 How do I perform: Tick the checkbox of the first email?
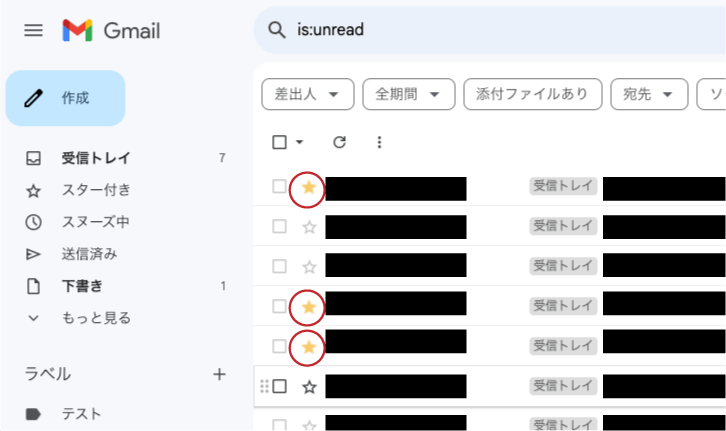pos(280,187)
